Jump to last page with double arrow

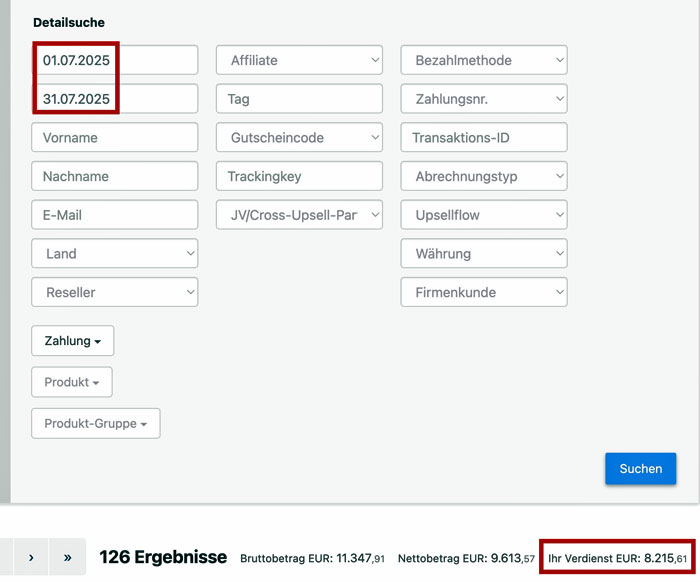pos(67,557)
